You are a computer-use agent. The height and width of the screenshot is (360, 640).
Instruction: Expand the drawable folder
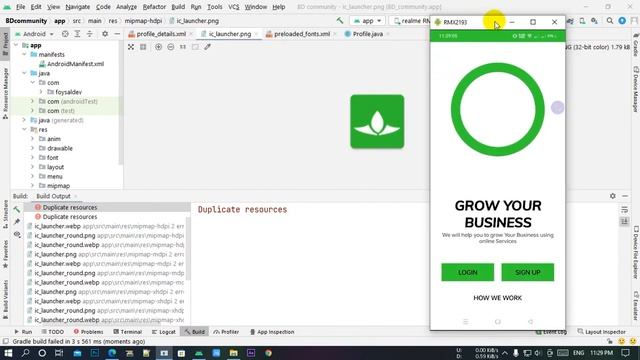click(x=32, y=148)
